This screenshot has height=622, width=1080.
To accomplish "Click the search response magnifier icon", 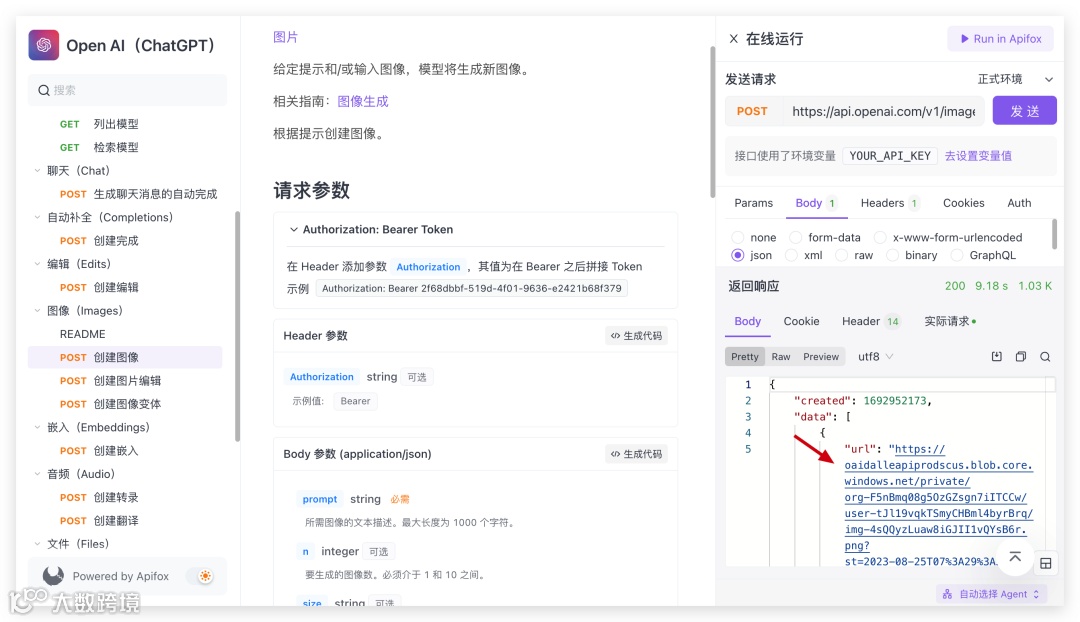I will (x=1045, y=357).
